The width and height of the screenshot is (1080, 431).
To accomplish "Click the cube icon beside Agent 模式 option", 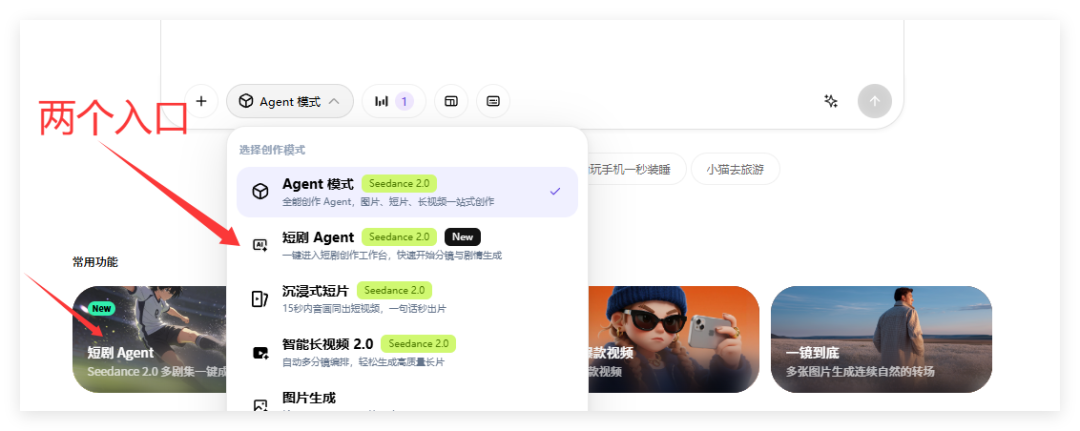I will coord(260,191).
